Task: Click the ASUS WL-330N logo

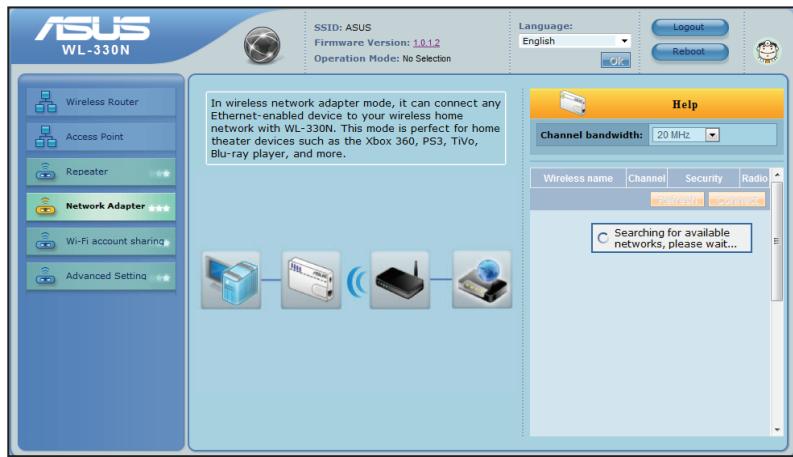Action: coord(93,35)
